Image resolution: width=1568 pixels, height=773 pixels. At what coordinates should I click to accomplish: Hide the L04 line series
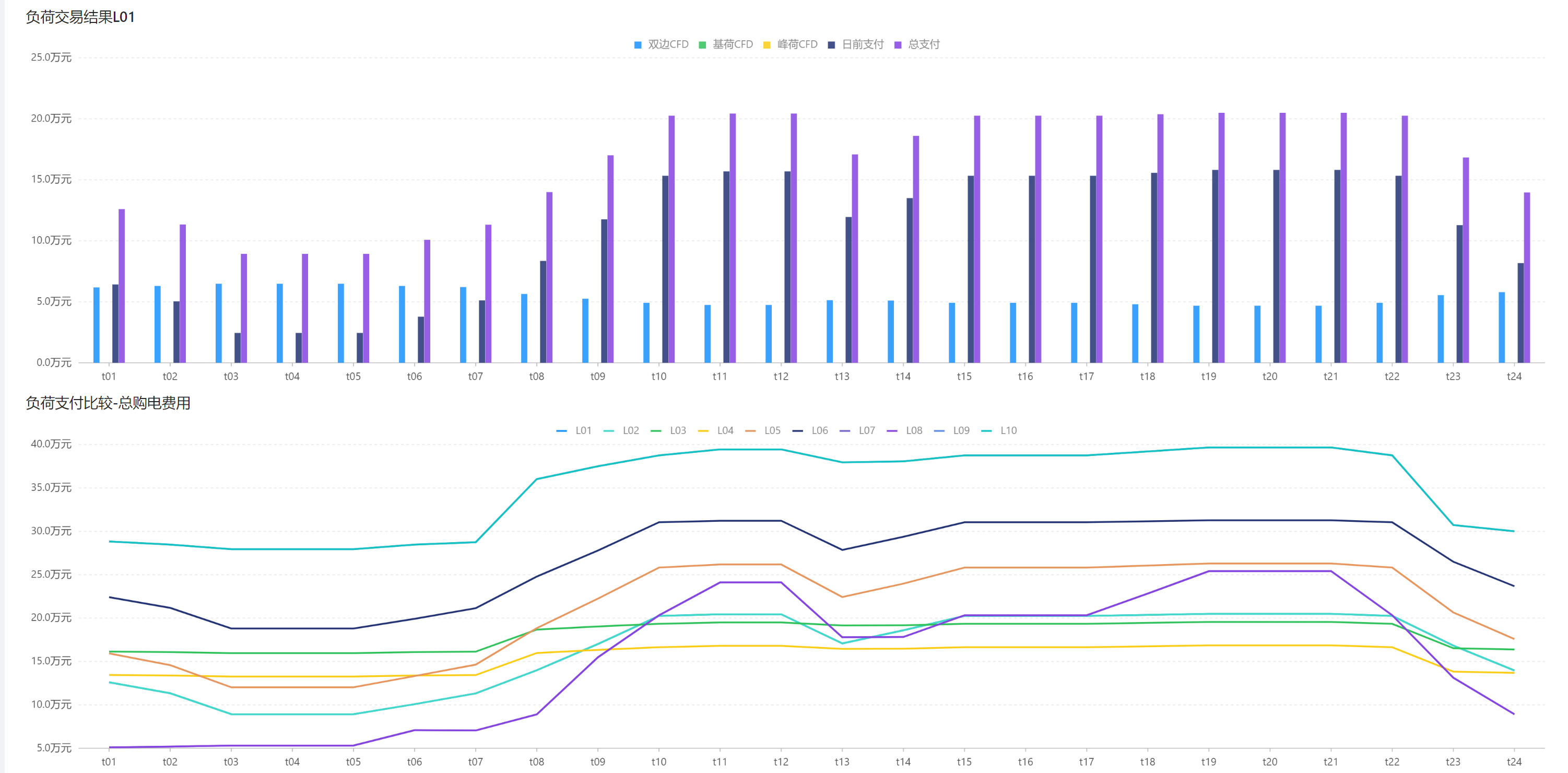coord(715,430)
